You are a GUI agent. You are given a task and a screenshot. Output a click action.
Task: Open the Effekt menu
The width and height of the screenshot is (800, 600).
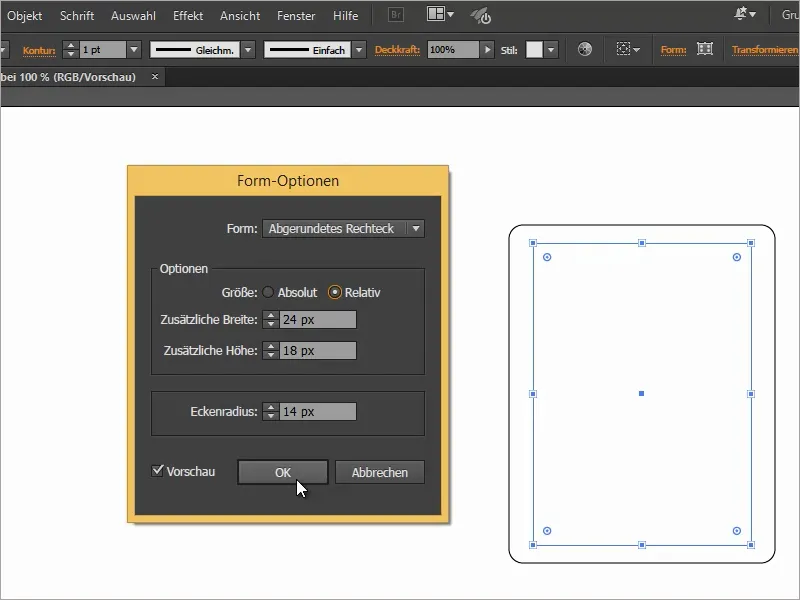[188, 16]
